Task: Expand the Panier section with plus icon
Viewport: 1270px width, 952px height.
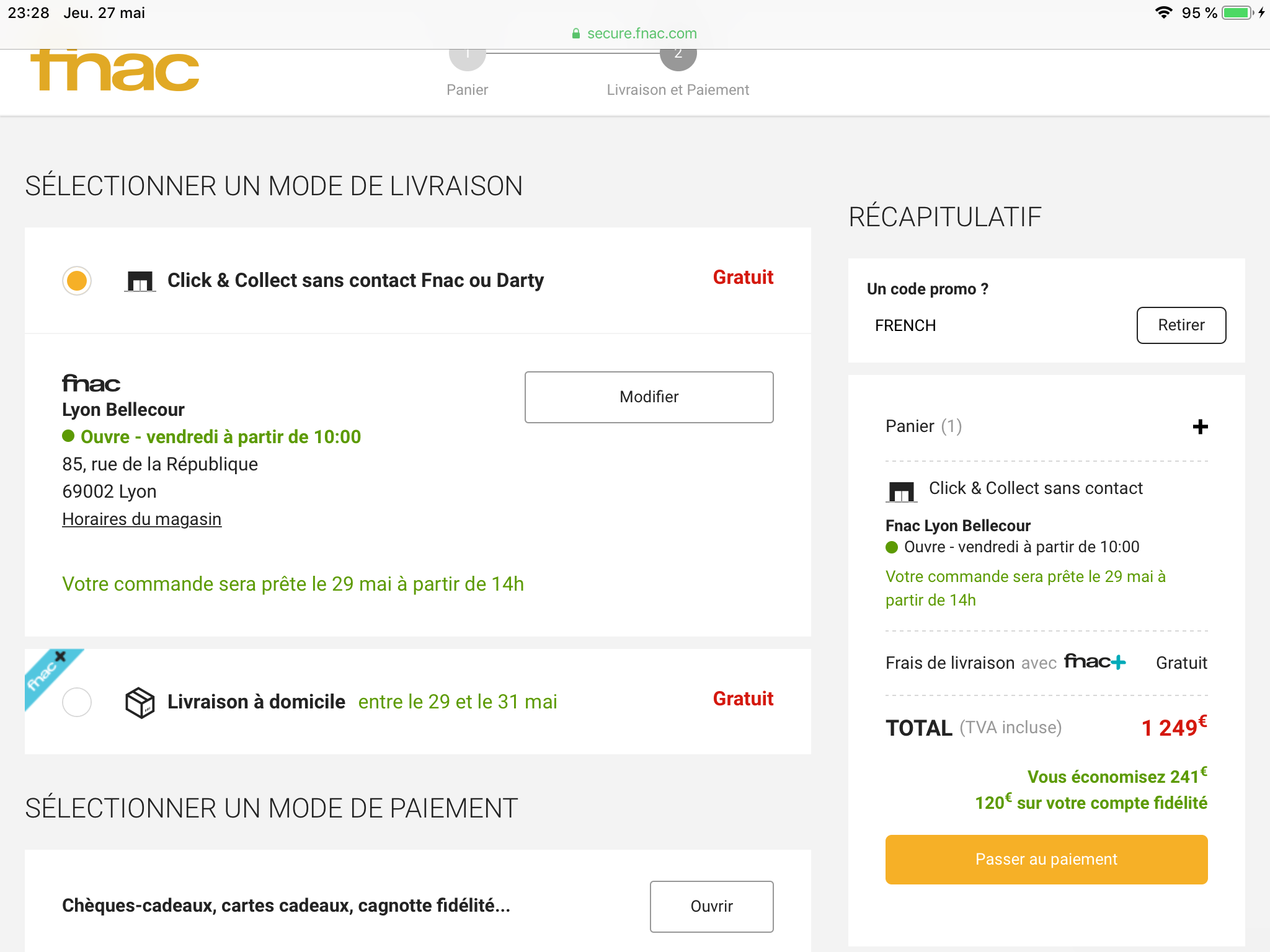Action: point(1200,426)
